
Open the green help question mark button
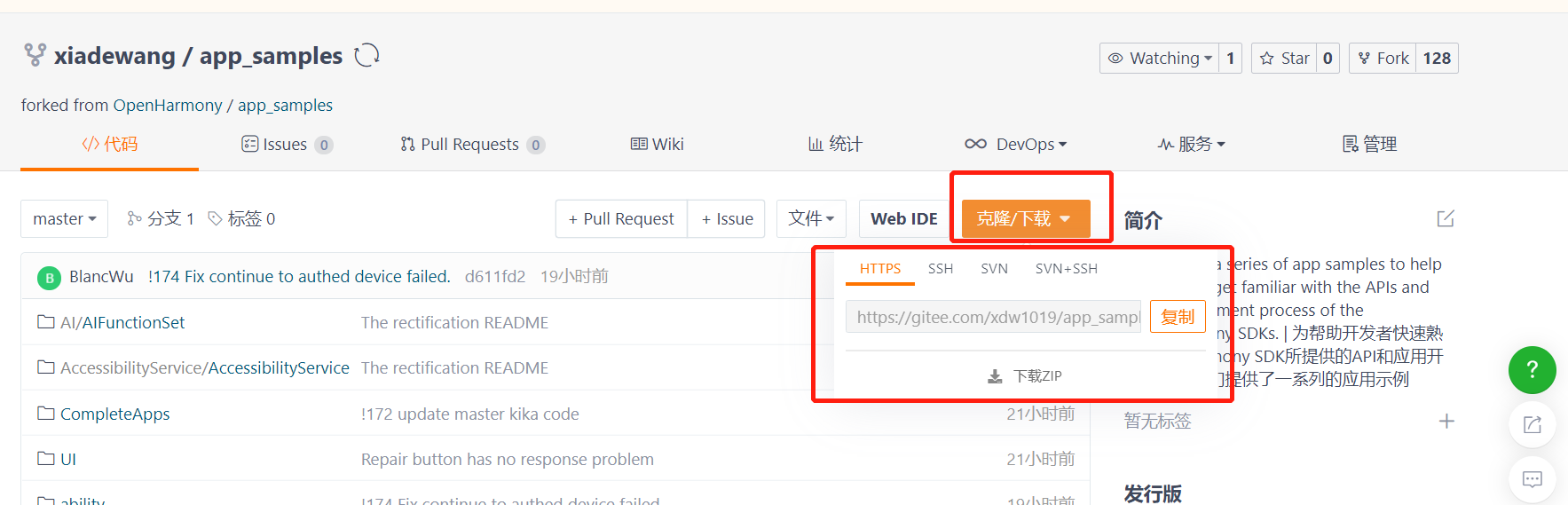1533,370
